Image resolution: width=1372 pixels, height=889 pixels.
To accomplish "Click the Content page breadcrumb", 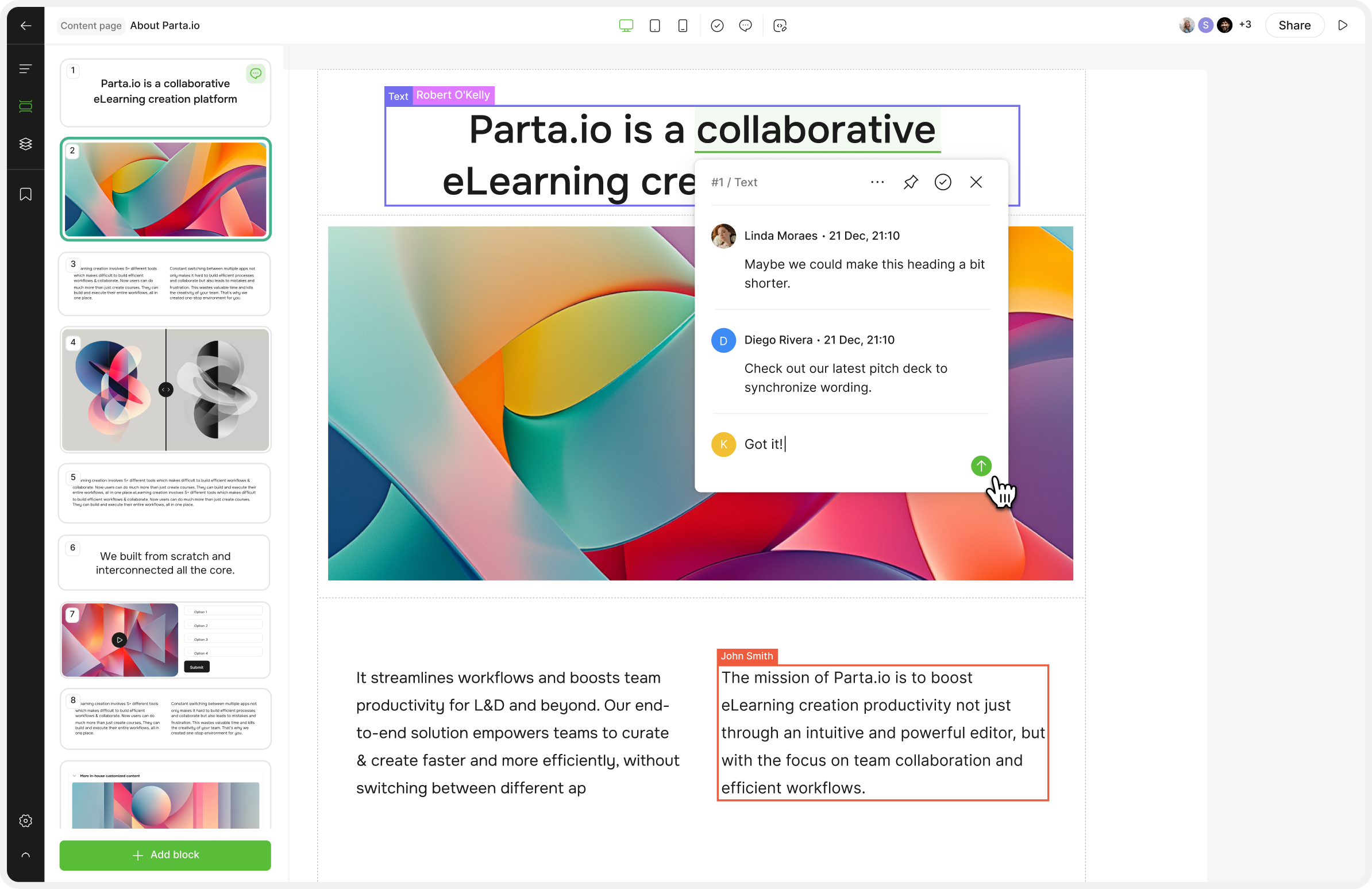I will click(x=91, y=25).
